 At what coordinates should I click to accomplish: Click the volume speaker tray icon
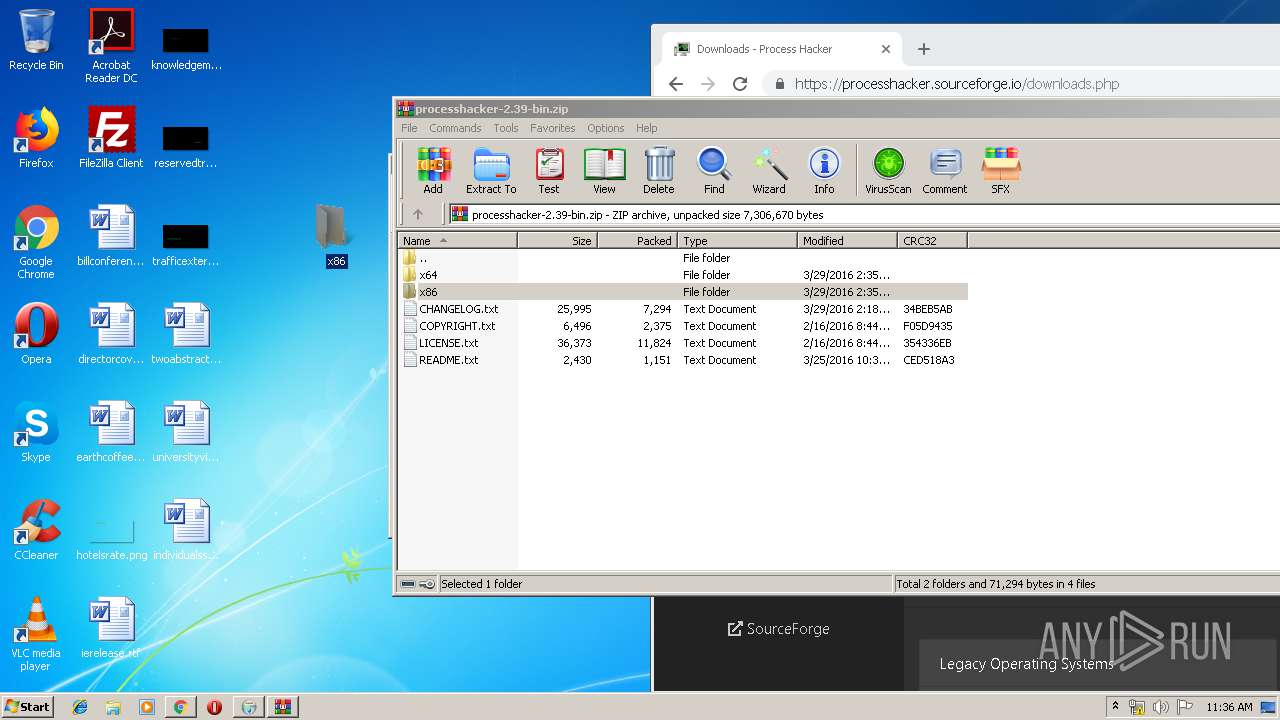[1161, 707]
